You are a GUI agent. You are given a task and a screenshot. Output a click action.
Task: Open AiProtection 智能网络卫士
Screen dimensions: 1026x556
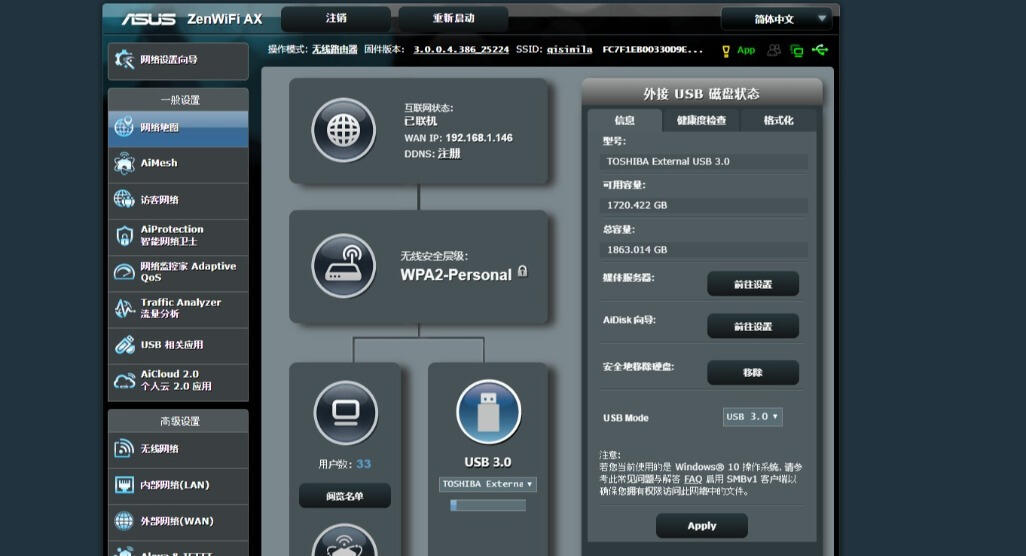(x=178, y=235)
